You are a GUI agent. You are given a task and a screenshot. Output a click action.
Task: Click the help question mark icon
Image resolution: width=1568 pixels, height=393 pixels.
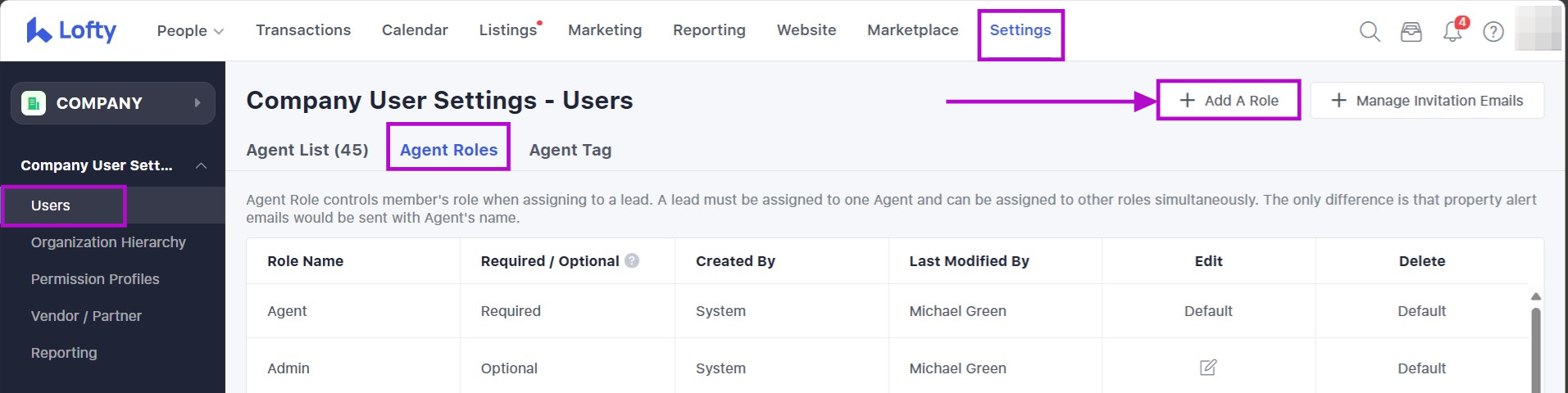point(1493,31)
